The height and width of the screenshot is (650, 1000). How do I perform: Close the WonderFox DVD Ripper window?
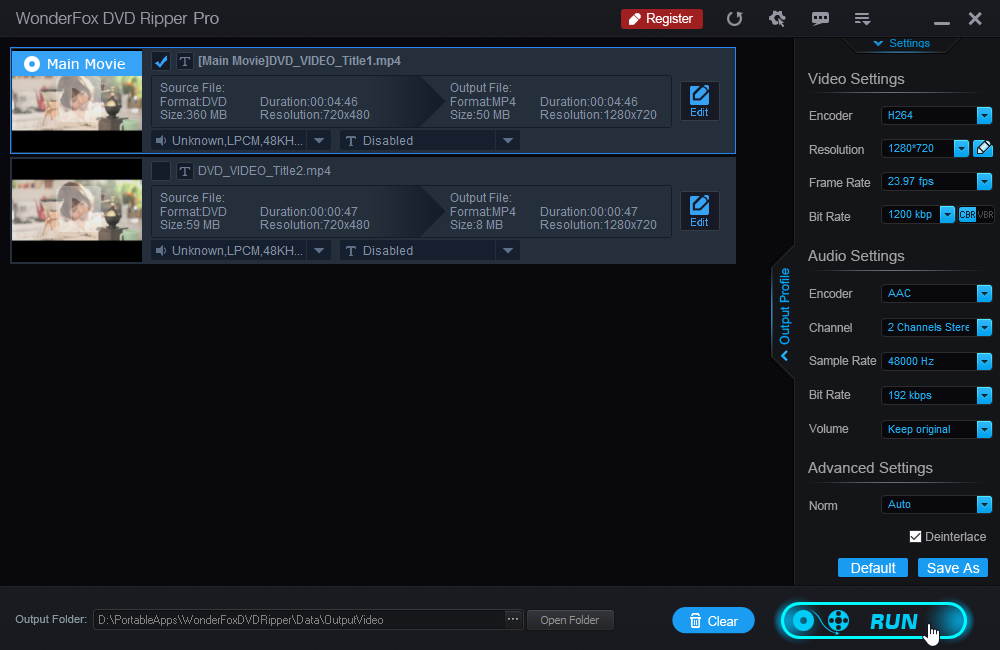tap(974, 18)
